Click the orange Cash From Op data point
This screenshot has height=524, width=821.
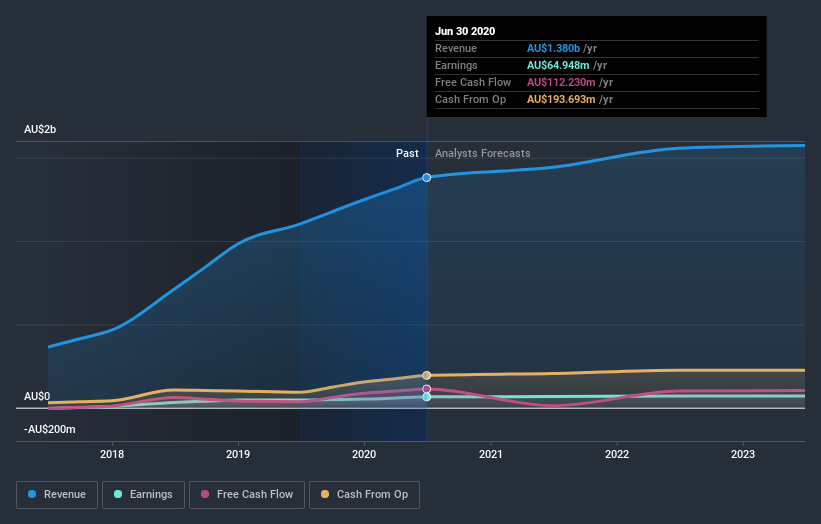[427, 375]
